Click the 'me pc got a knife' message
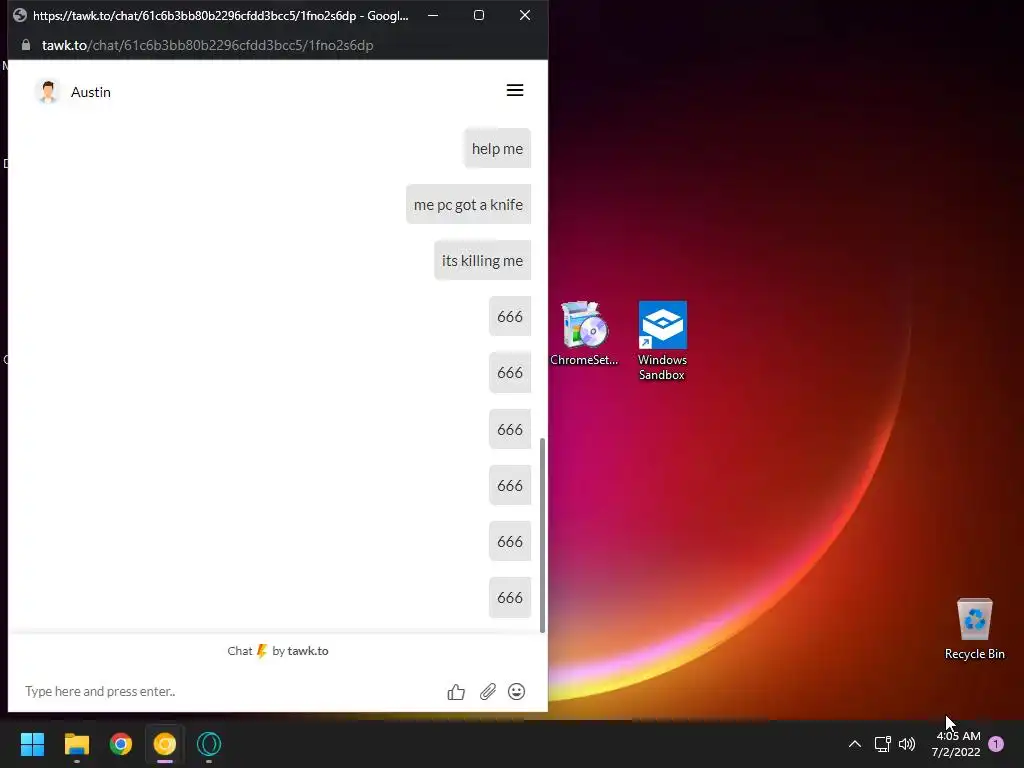The image size is (1024, 768). (468, 204)
